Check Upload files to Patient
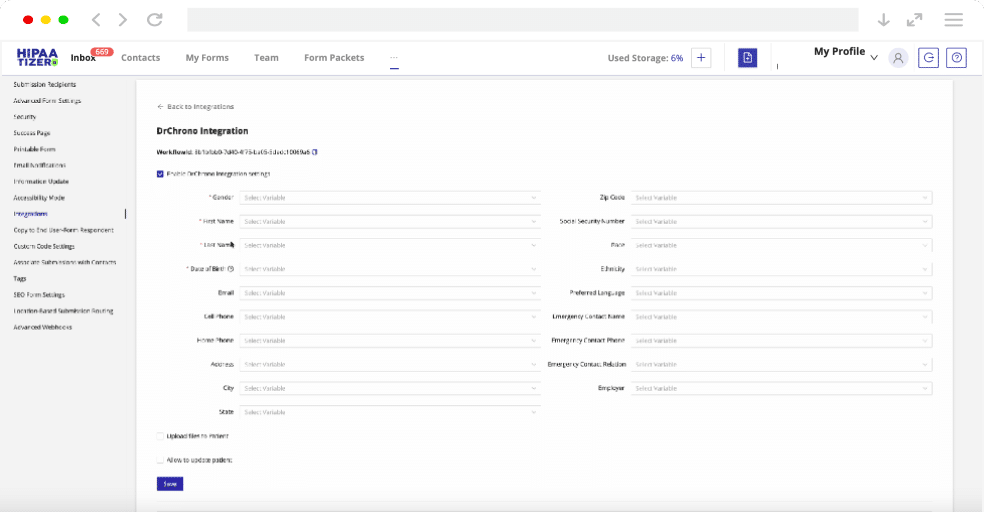Image resolution: width=984 pixels, height=512 pixels. coord(160,436)
